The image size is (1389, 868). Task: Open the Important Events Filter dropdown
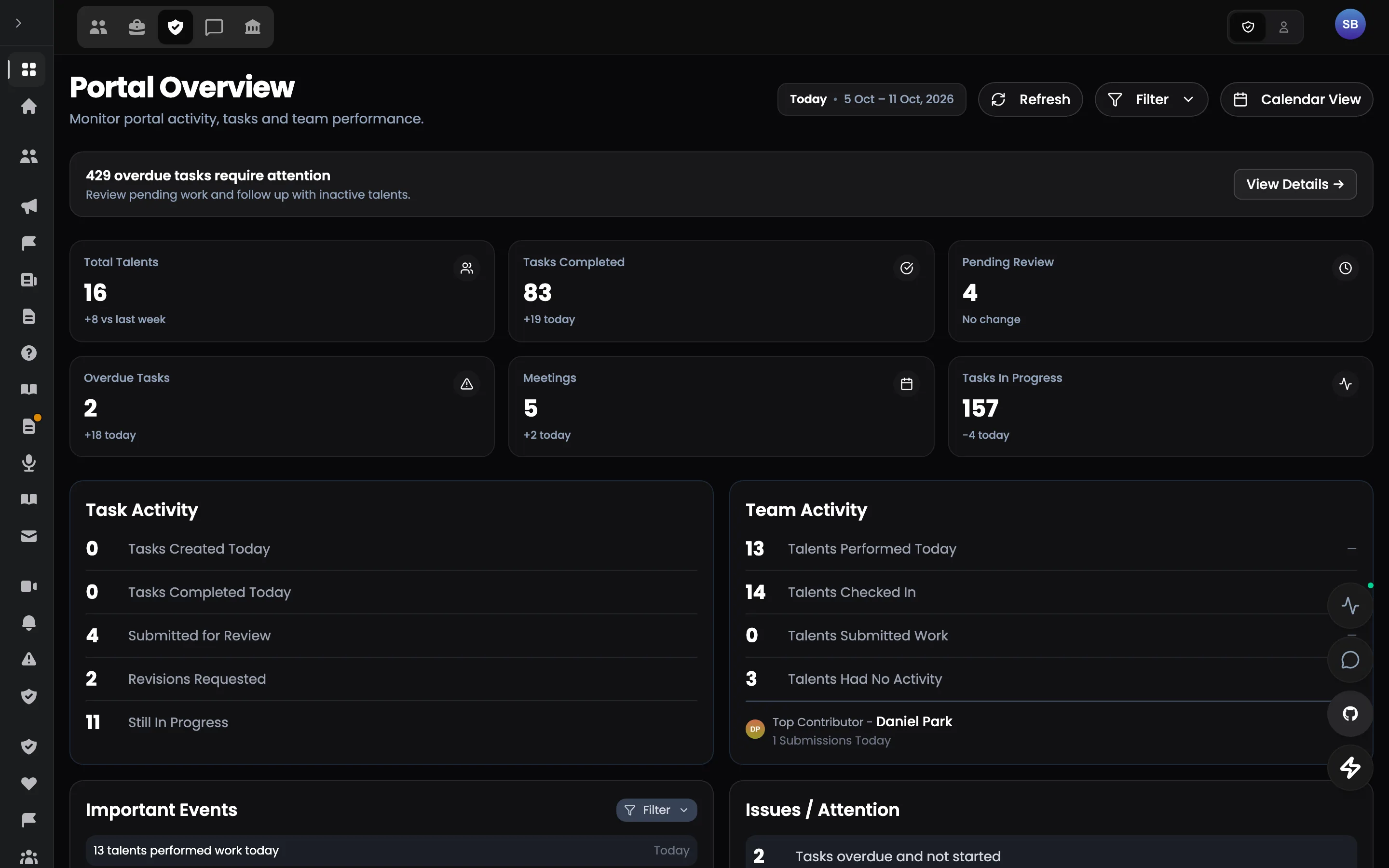pyautogui.click(x=656, y=810)
